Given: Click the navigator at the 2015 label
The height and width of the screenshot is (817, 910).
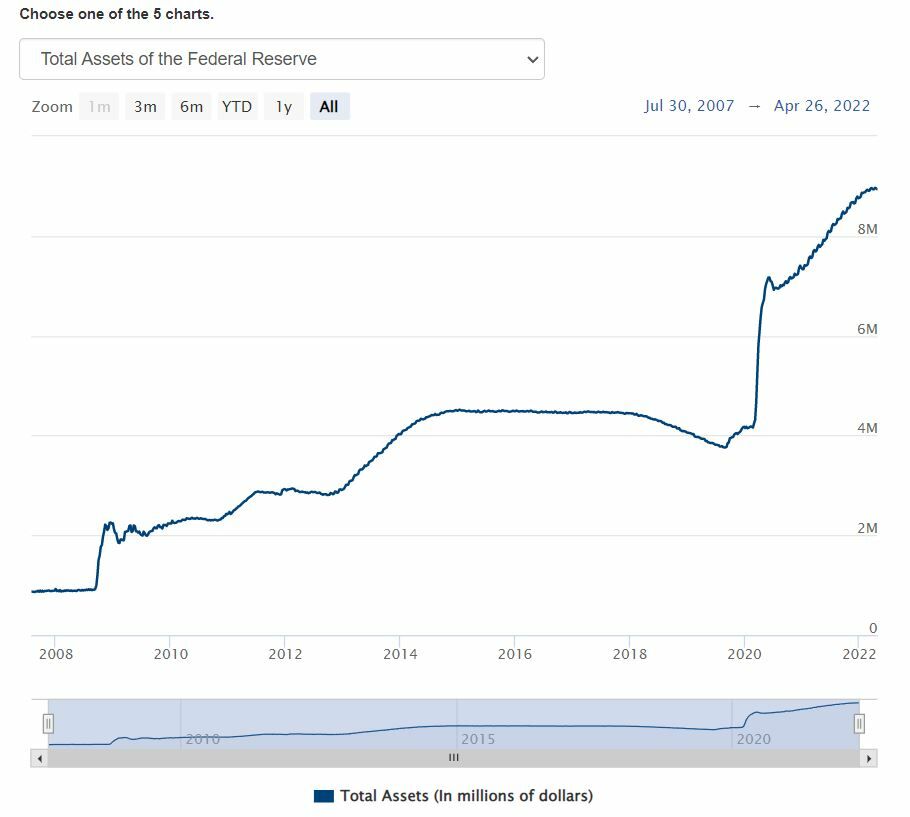Looking at the screenshot, I should (x=478, y=739).
